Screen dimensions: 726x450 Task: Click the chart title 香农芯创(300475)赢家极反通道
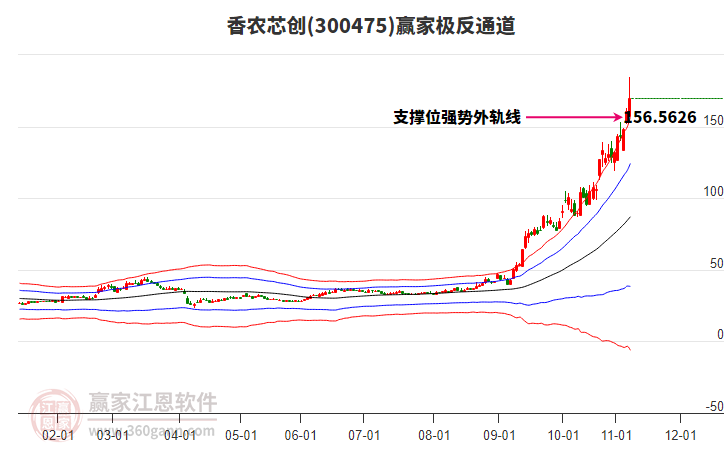point(371,26)
